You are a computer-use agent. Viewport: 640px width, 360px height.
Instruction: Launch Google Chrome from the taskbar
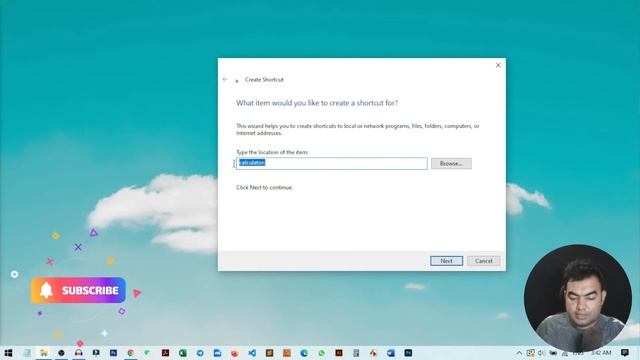click(x=131, y=353)
